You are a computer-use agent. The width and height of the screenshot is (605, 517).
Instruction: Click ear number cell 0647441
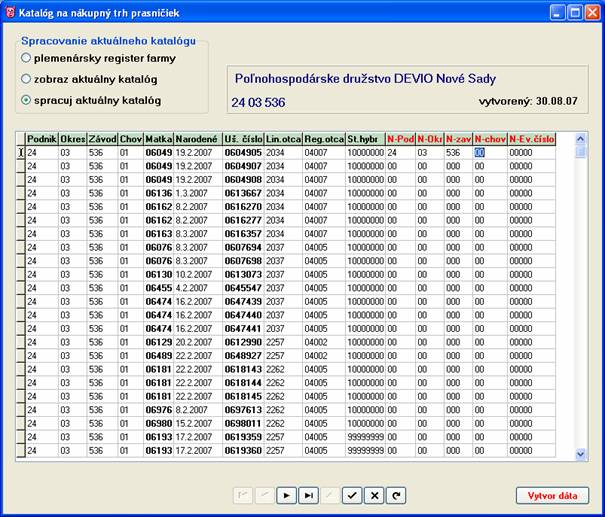tap(243, 329)
